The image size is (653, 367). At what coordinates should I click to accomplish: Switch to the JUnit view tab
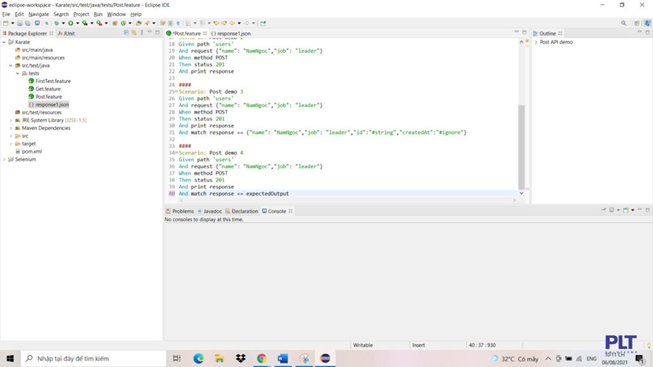coord(66,33)
